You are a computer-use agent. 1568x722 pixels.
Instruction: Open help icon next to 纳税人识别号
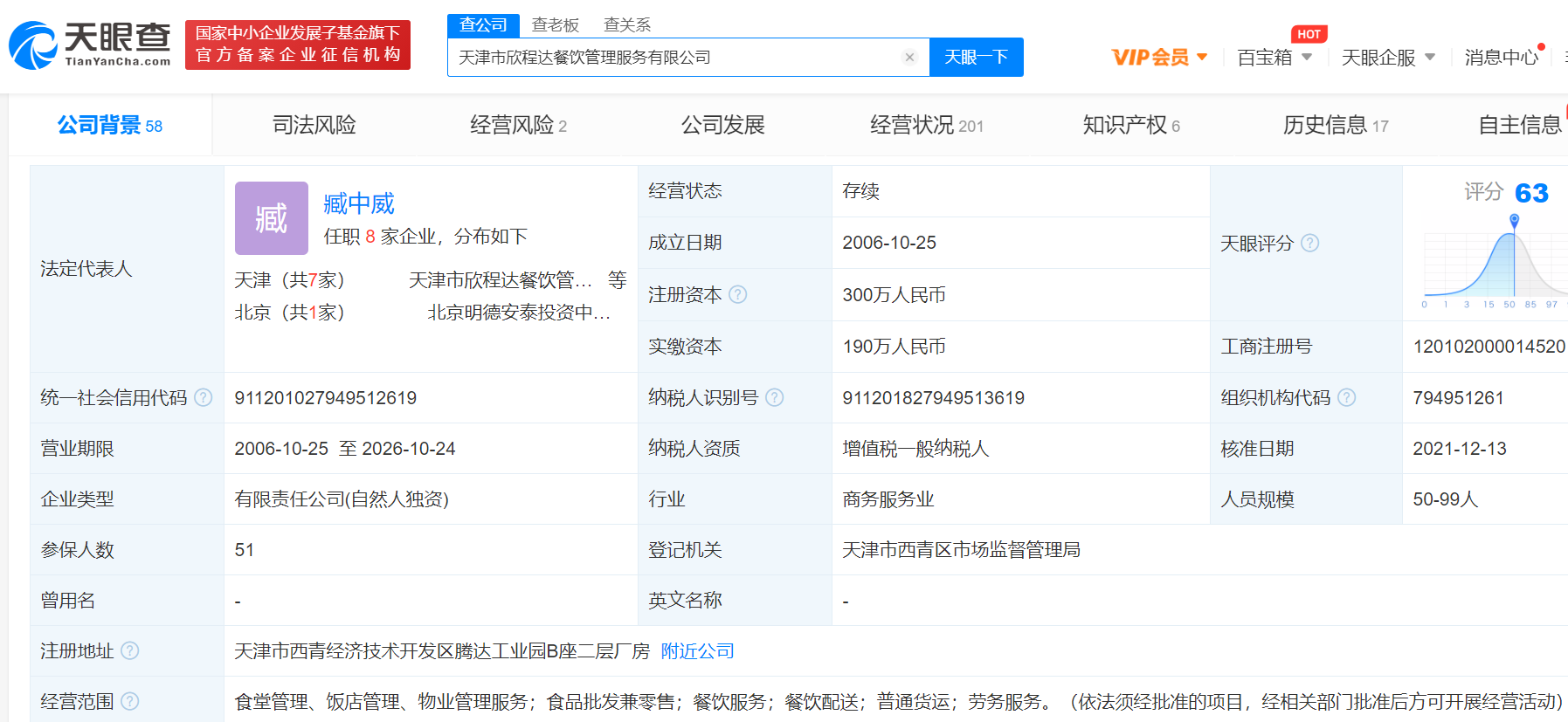[775, 397]
